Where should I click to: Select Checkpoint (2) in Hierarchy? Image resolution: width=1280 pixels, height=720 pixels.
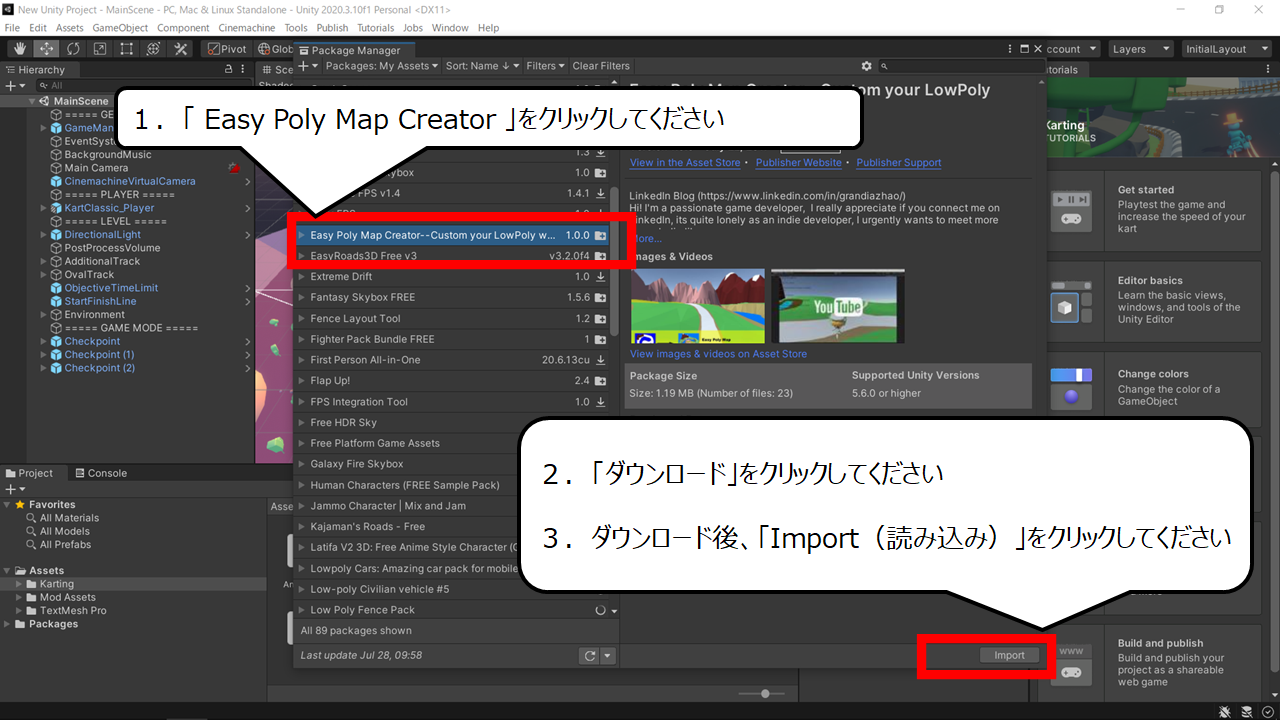point(99,368)
